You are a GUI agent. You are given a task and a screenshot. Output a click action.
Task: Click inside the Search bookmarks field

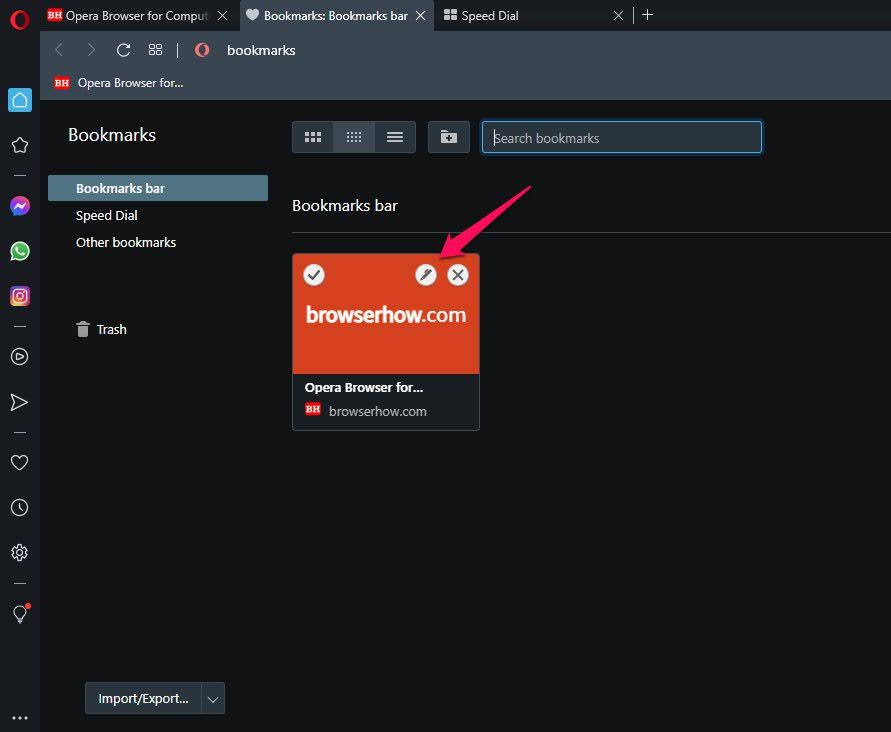621,137
